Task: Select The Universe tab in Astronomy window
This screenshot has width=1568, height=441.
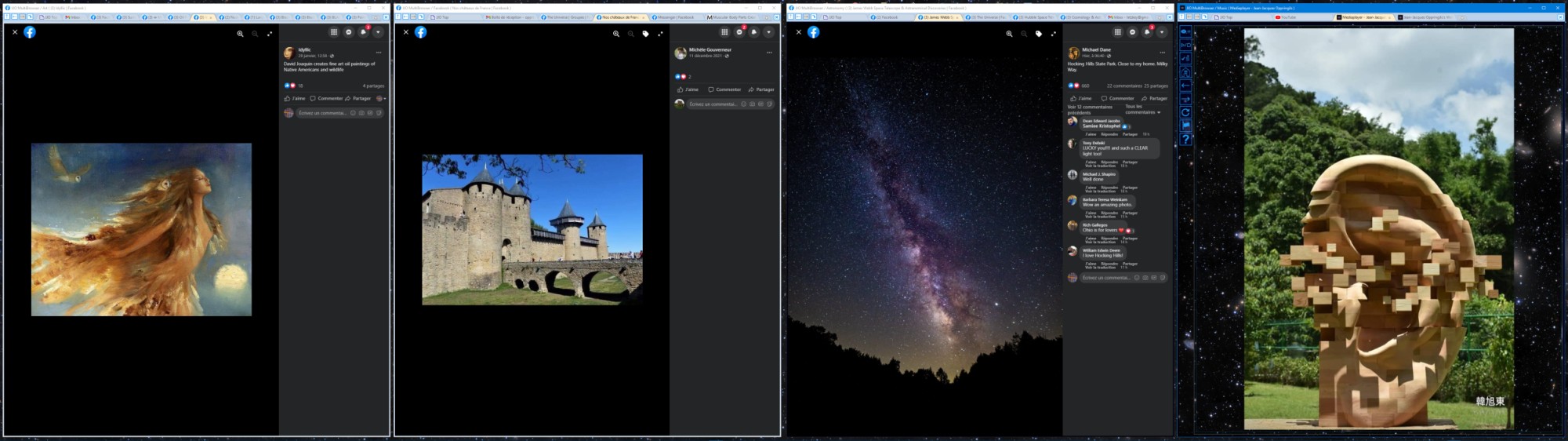Action: point(988,17)
